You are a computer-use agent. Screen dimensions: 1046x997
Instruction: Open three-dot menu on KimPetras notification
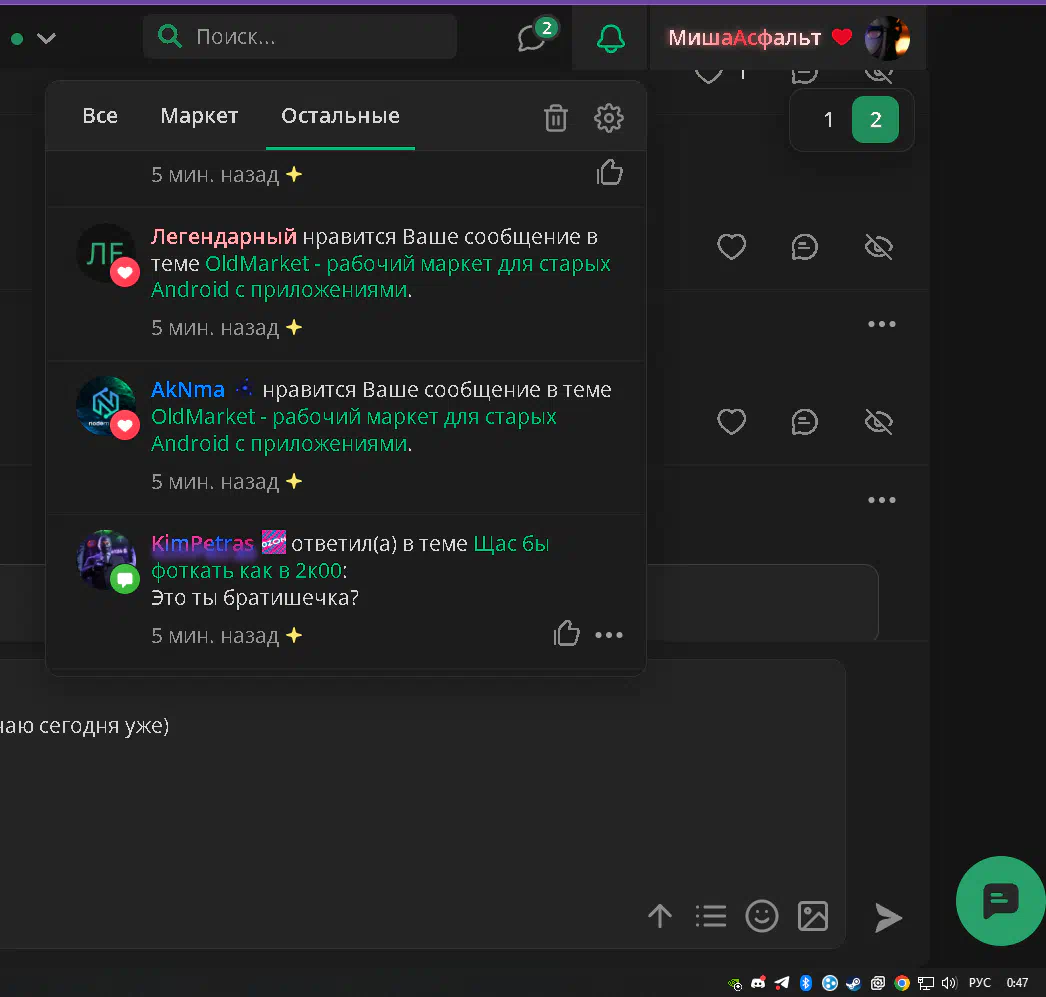(x=609, y=635)
